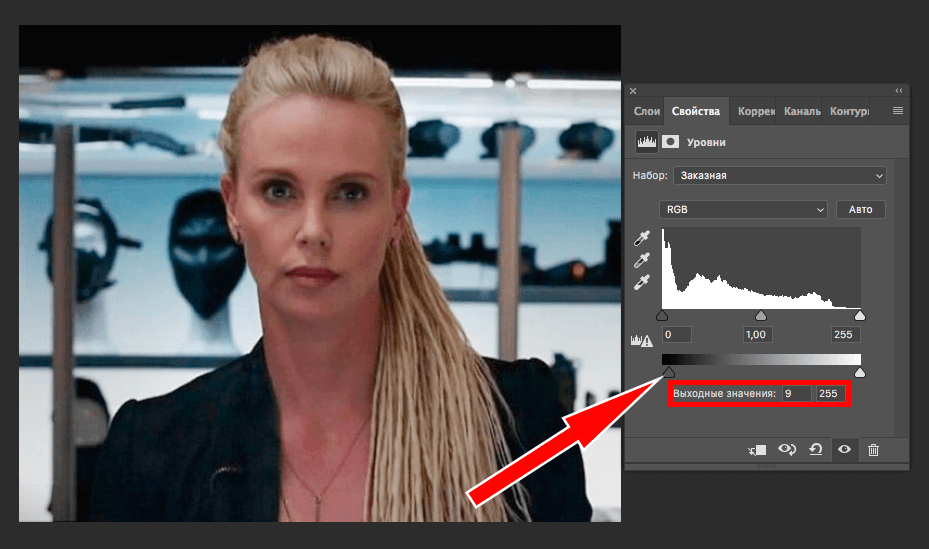Toggle clip to layer below icon
The width and height of the screenshot is (929, 549).
click(757, 450)
